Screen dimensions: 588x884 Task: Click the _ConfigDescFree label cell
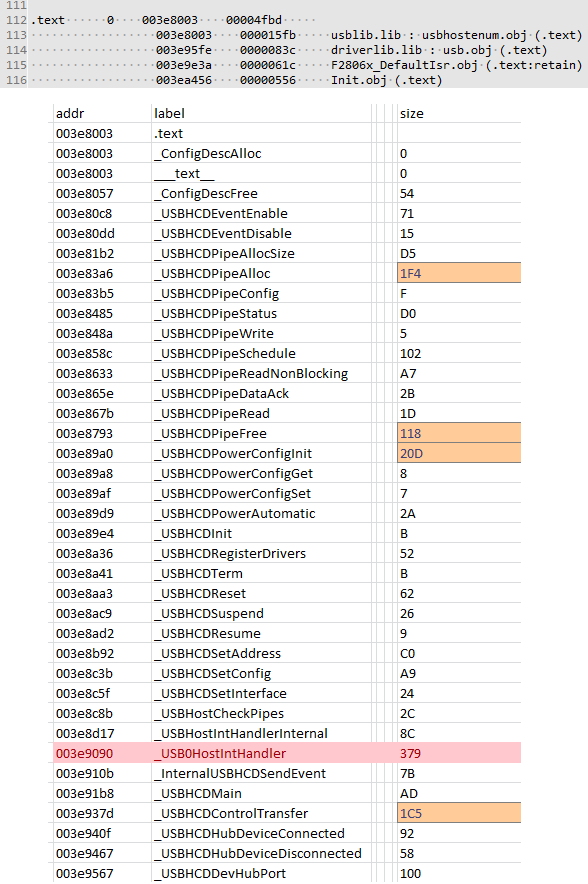tap(206, 193)
